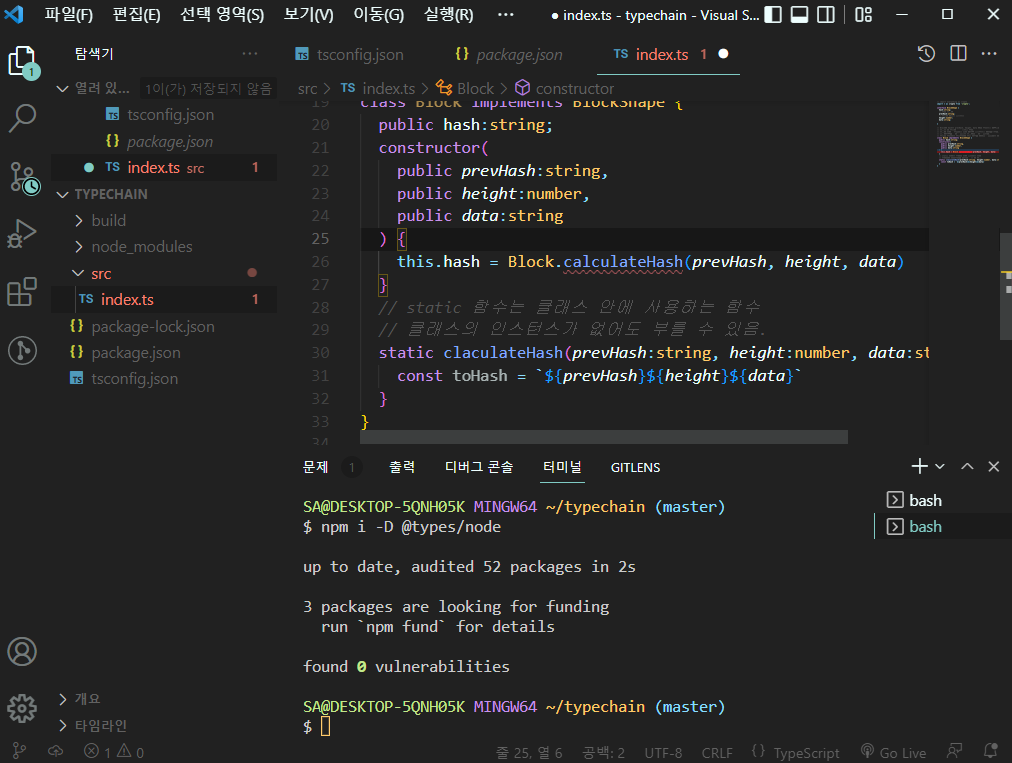Open the Extensions view icon
The image size is (1012, 763).
click(x=22, y=292)
